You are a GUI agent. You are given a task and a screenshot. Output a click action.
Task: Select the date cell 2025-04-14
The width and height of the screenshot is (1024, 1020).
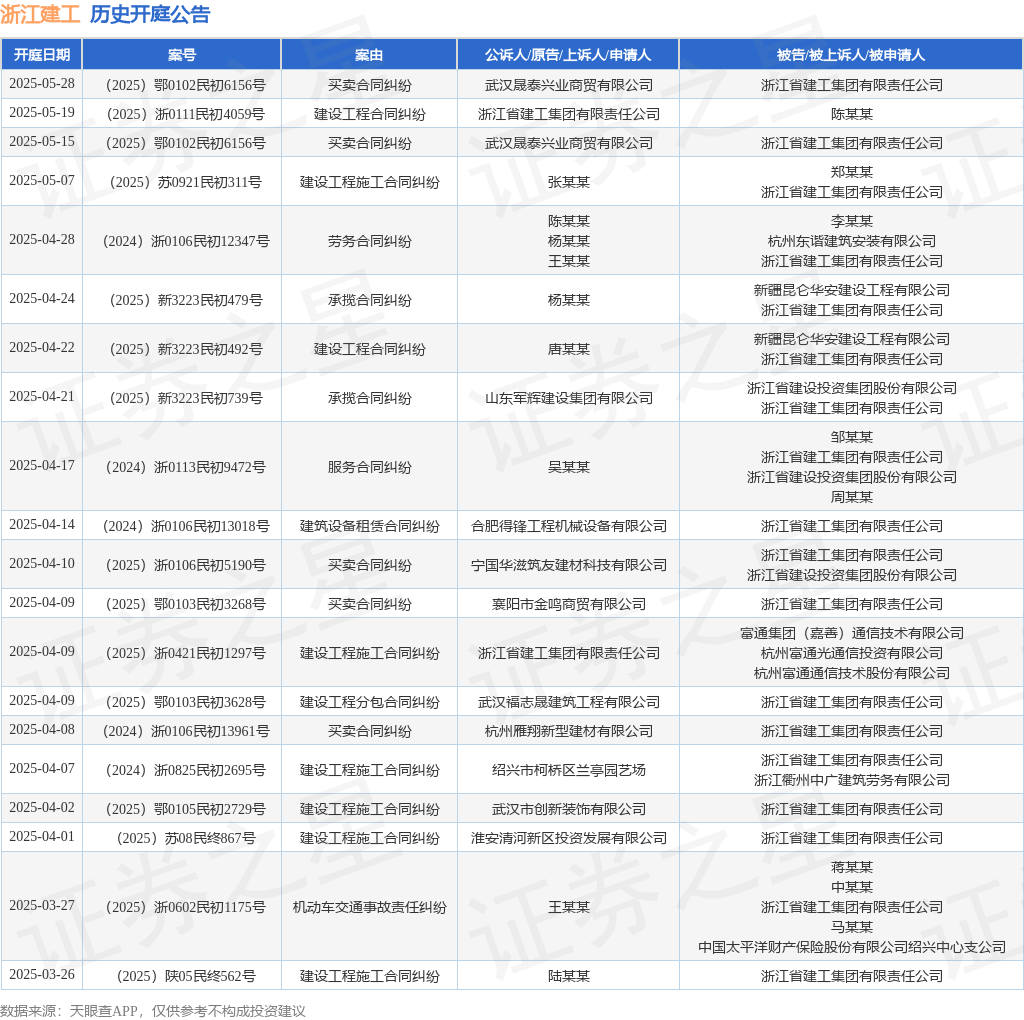point(42,524)
